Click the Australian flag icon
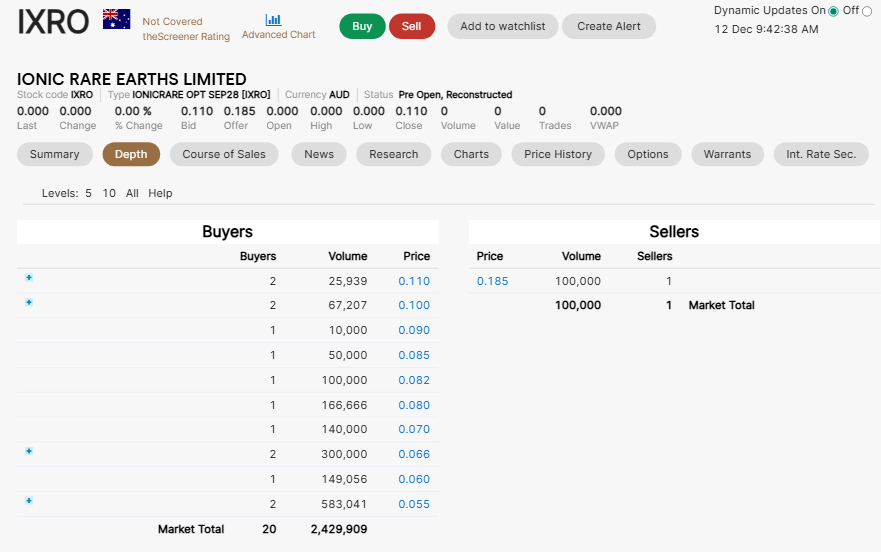This screenshot has width=881, height=552. [x=116, y=19]
